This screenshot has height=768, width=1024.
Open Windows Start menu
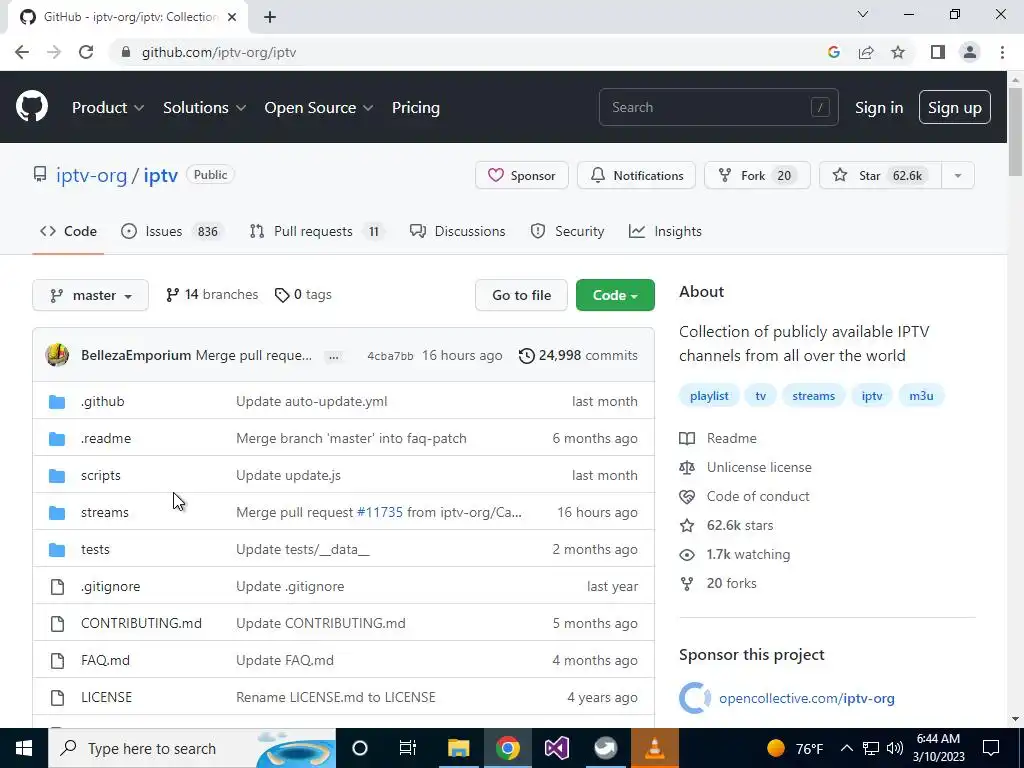(x=24, y=748)
